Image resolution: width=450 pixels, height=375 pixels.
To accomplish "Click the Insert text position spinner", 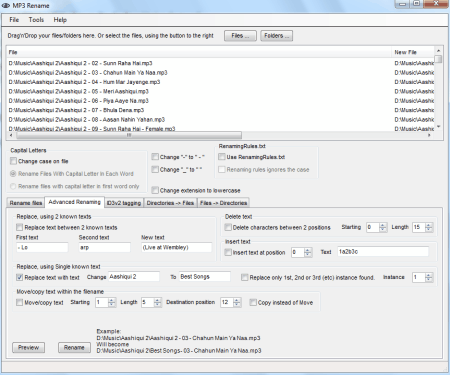I will [x=302, y=252].
